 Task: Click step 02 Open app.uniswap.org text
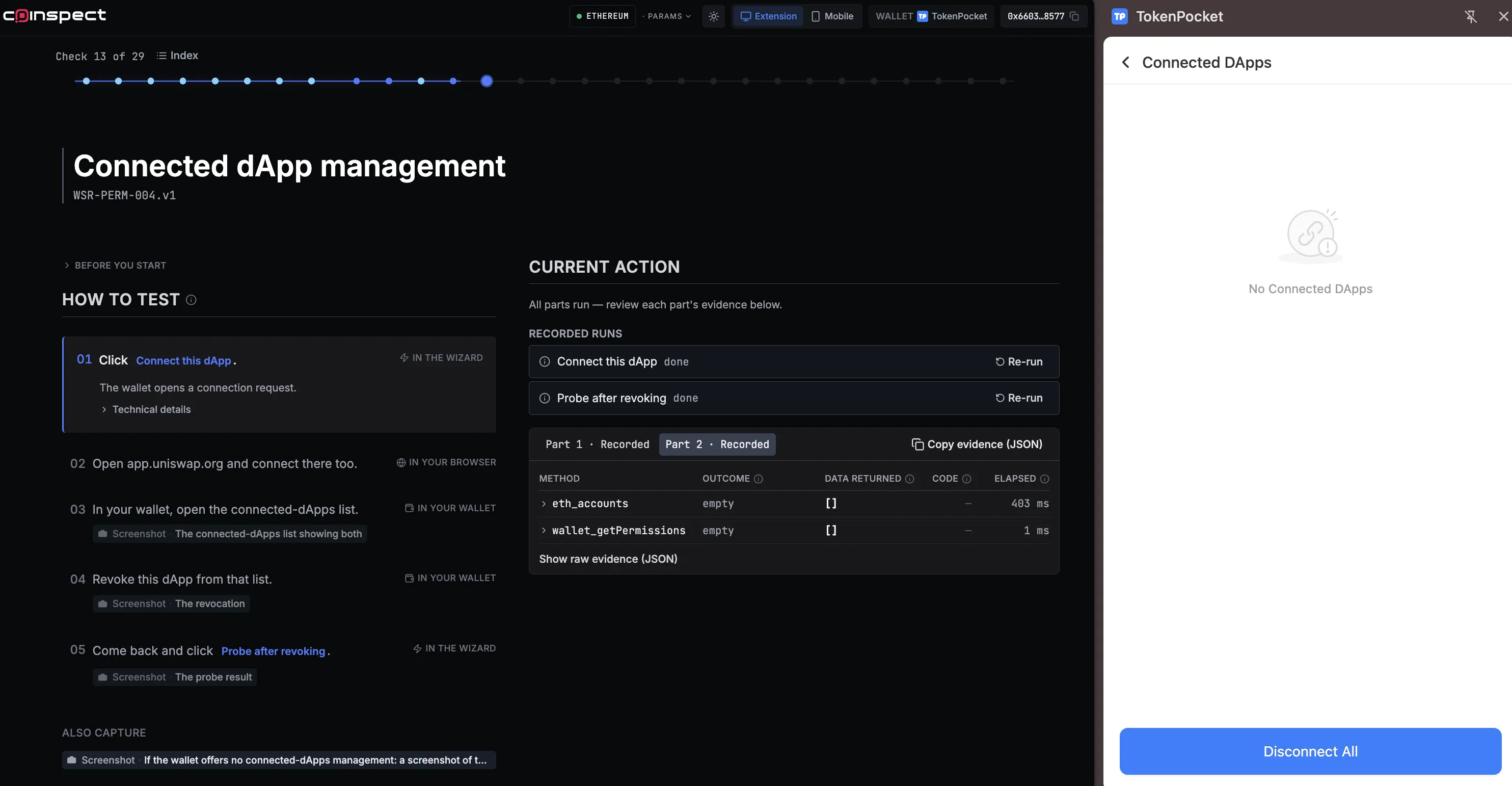click(225, 464)
